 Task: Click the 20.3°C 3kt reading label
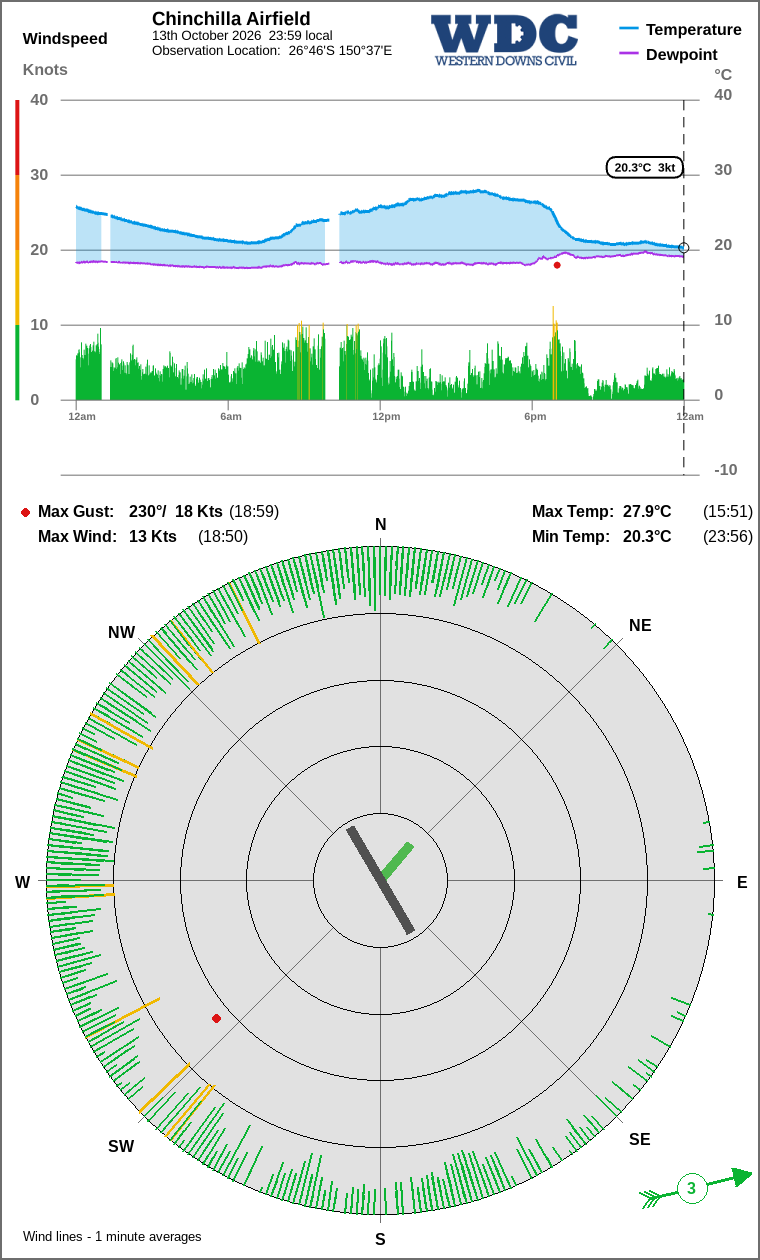point(645,167)
